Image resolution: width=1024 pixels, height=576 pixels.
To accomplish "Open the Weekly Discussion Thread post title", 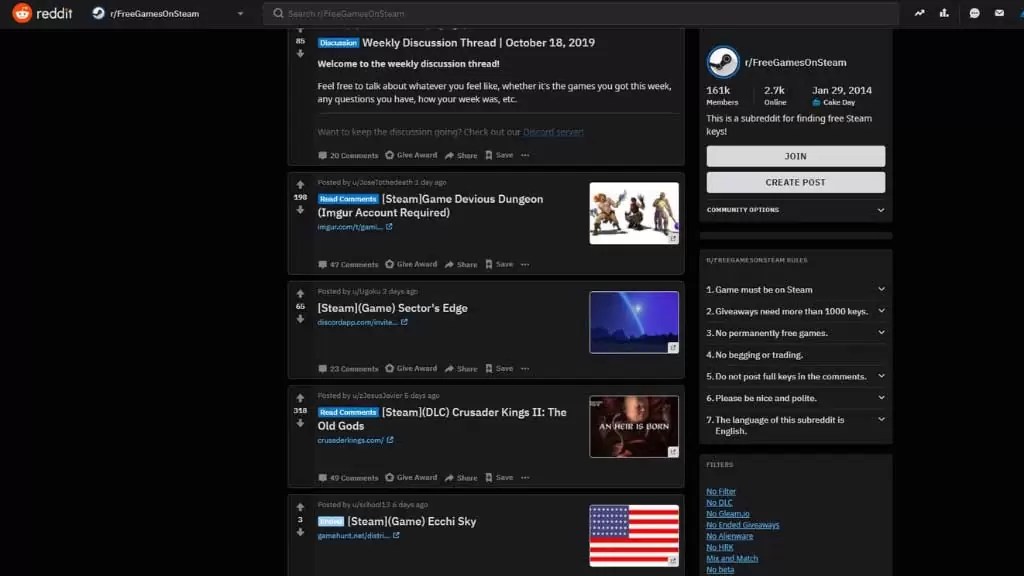I will pyautogui.click(x=478, y=42).
